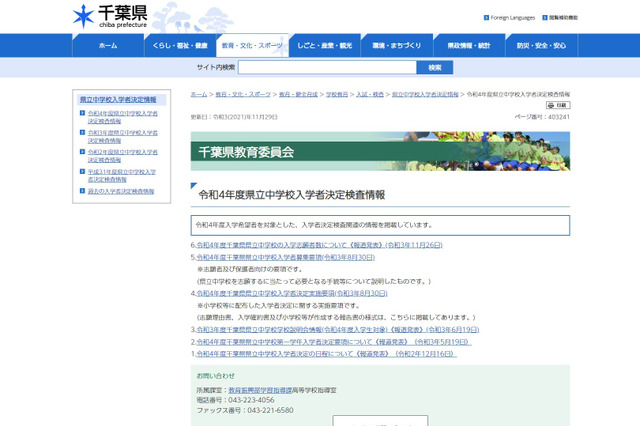This screenshot has height=426, width=640.
Task: Click the note ※志願者及び保護者向けの要項です。
Action: point(250,269)
